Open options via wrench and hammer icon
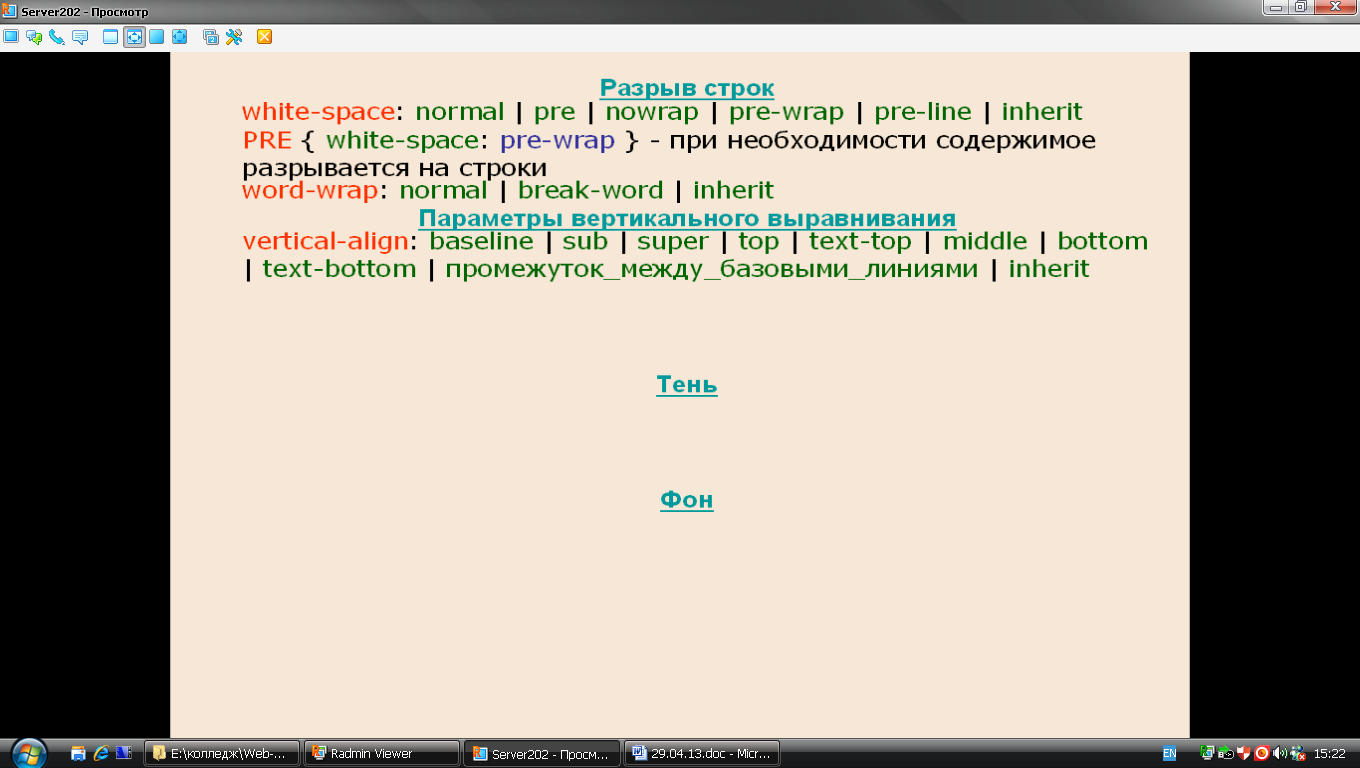The image size is (1360, 768). coord(234,37)
